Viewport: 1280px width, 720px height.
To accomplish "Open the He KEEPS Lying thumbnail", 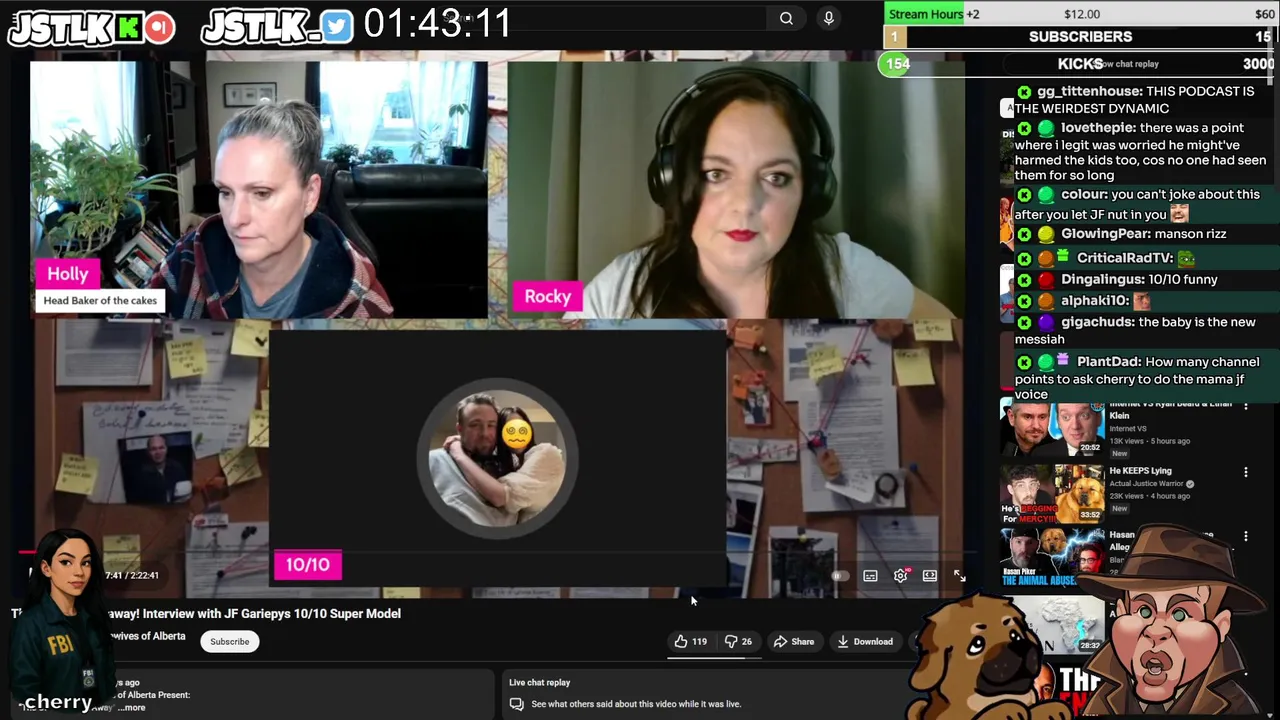I will pyautogui.click(x=1052, y=493).
